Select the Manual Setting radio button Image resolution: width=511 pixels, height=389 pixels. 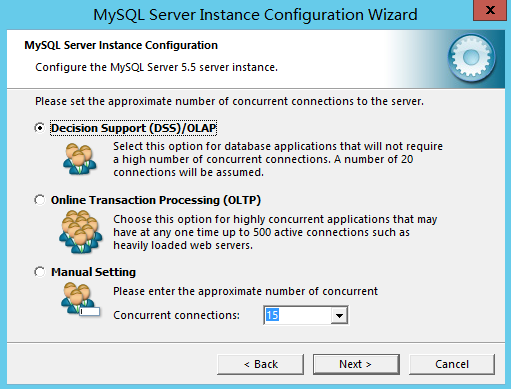40,272
